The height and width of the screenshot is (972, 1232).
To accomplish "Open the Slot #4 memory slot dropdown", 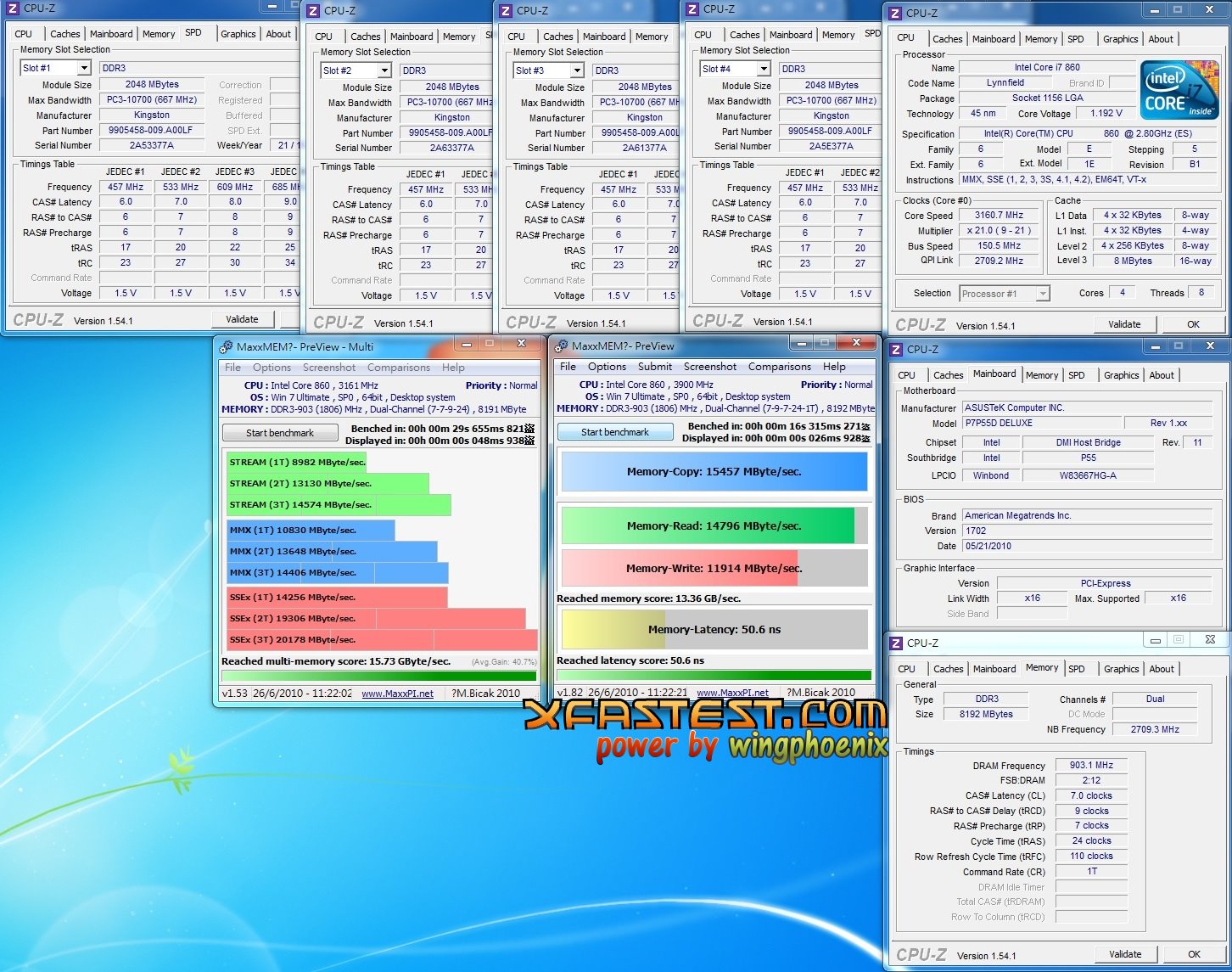I will pyautogui.click(x=764, y=69).
